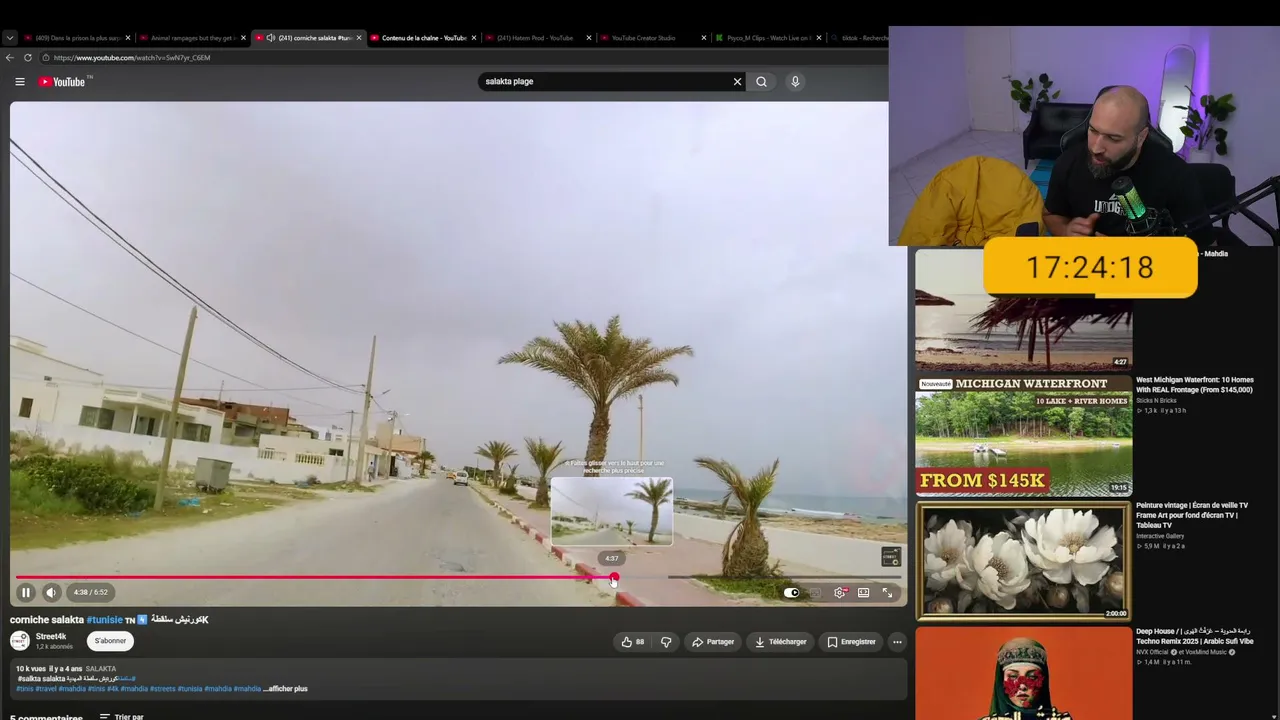Switch to 'Animal rampages' tab
The image size is (1280, 720).
192,38
